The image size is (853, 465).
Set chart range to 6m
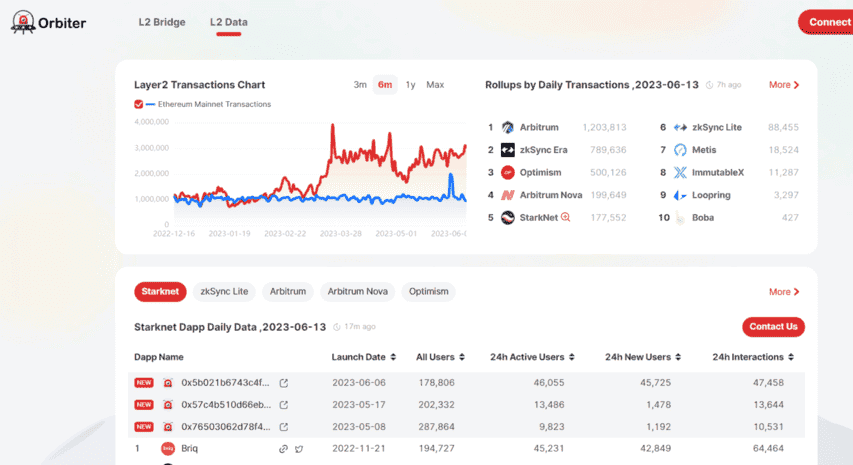point(385,85)
